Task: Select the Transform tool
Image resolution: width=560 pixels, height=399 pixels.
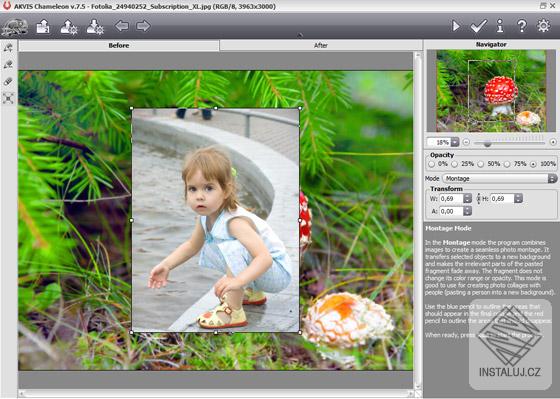Action: [x=8, y=98]
